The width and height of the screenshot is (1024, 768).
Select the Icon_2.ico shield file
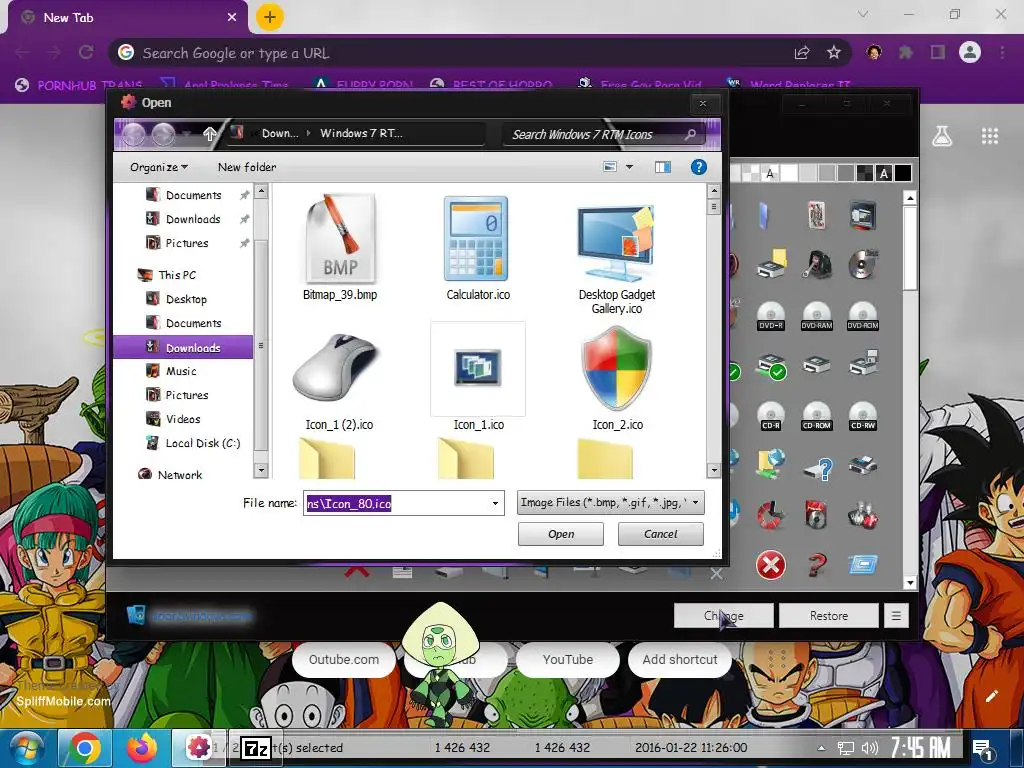pos(617,379)
